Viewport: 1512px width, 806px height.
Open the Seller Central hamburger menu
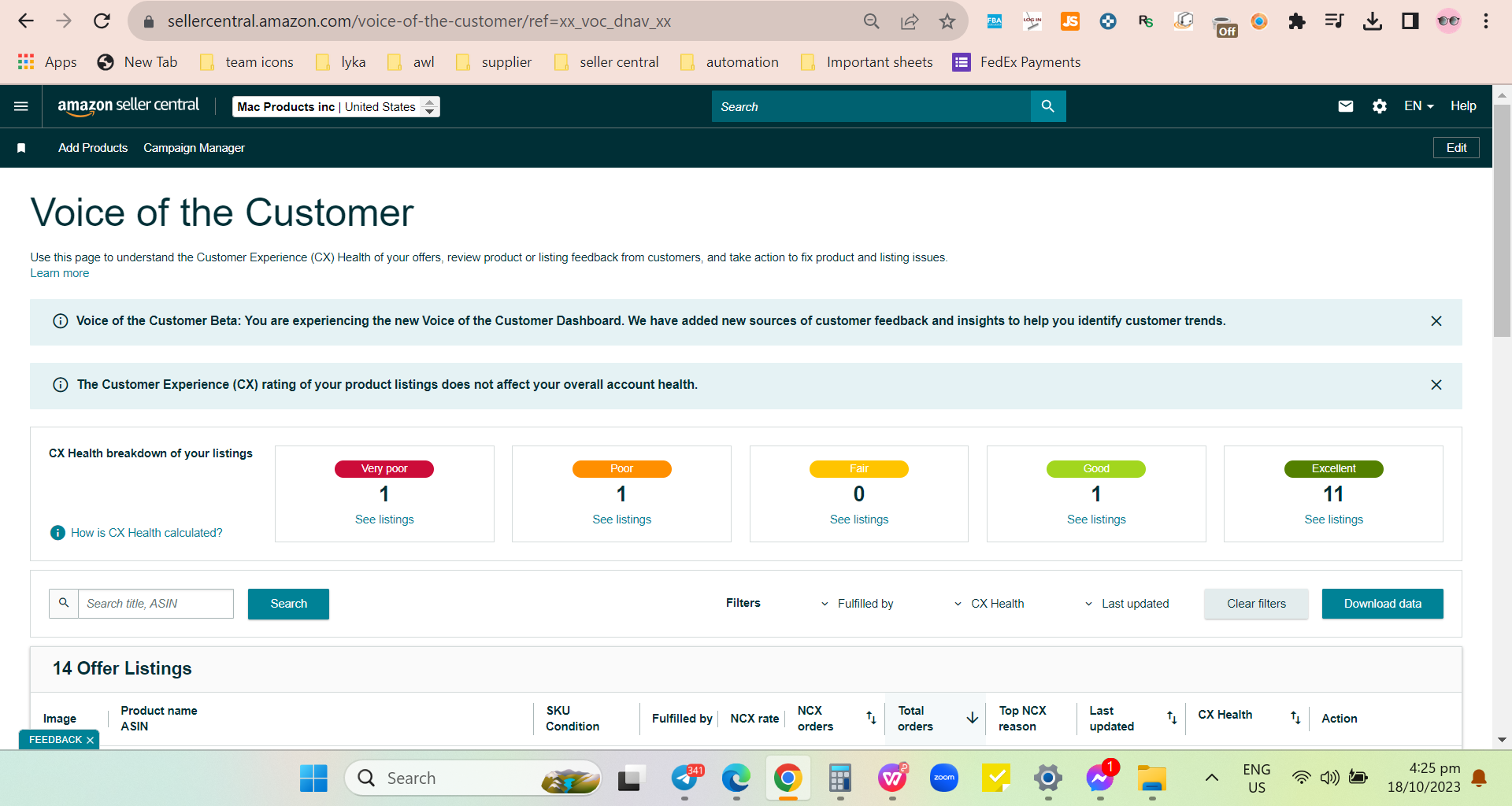click(x=21, y=106)
